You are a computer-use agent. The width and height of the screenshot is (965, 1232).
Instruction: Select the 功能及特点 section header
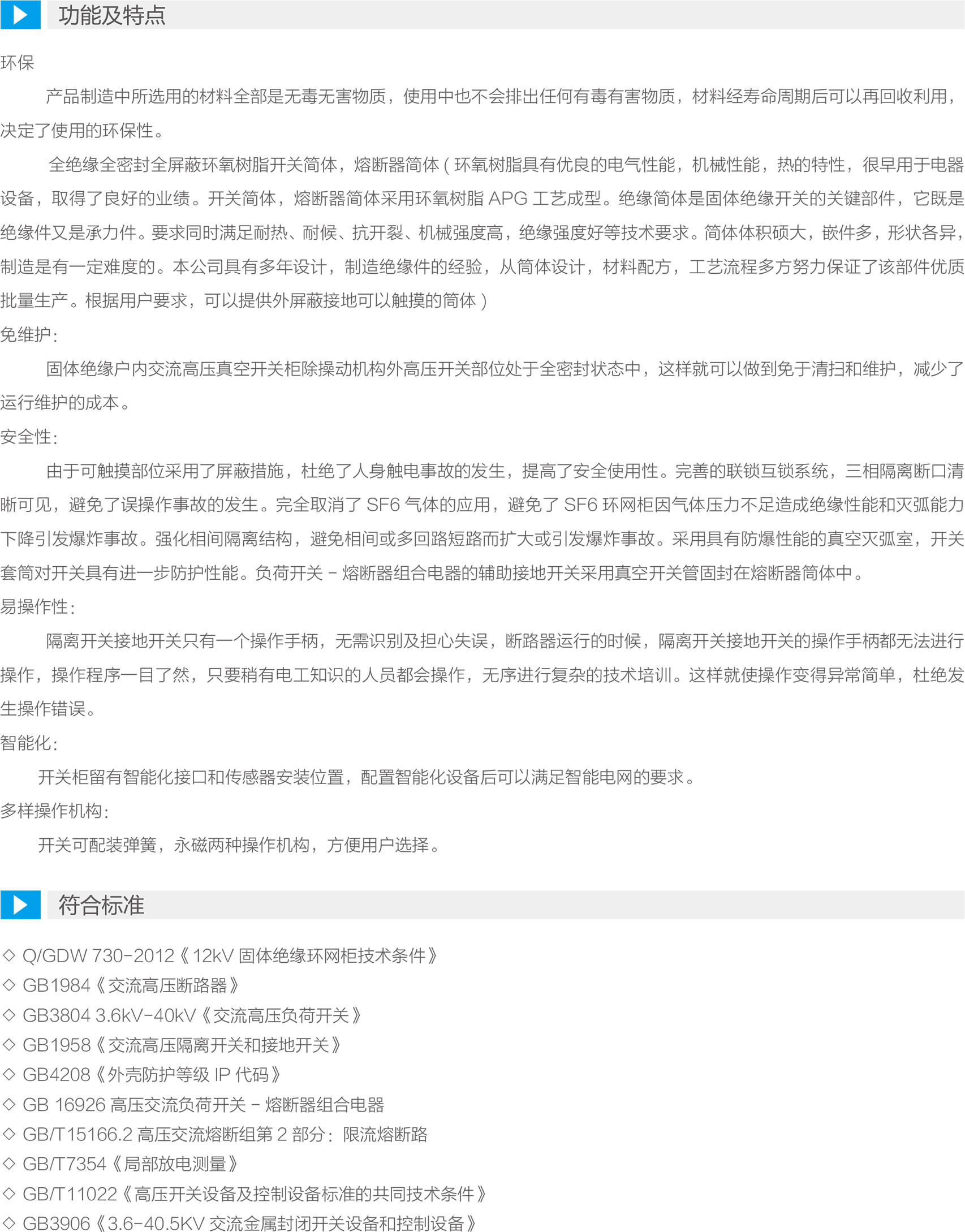(112, 15)
